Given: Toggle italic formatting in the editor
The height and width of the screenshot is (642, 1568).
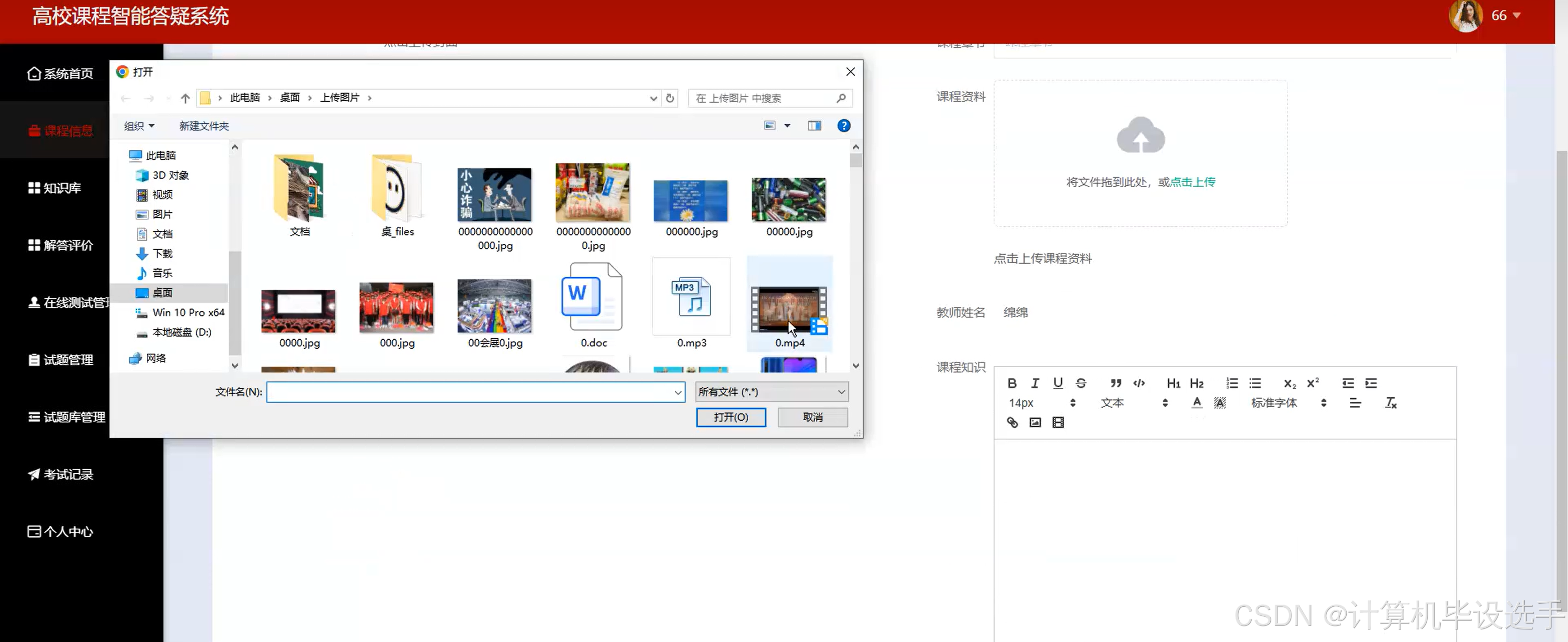Looking at the screenshot, I should 1035,383.
